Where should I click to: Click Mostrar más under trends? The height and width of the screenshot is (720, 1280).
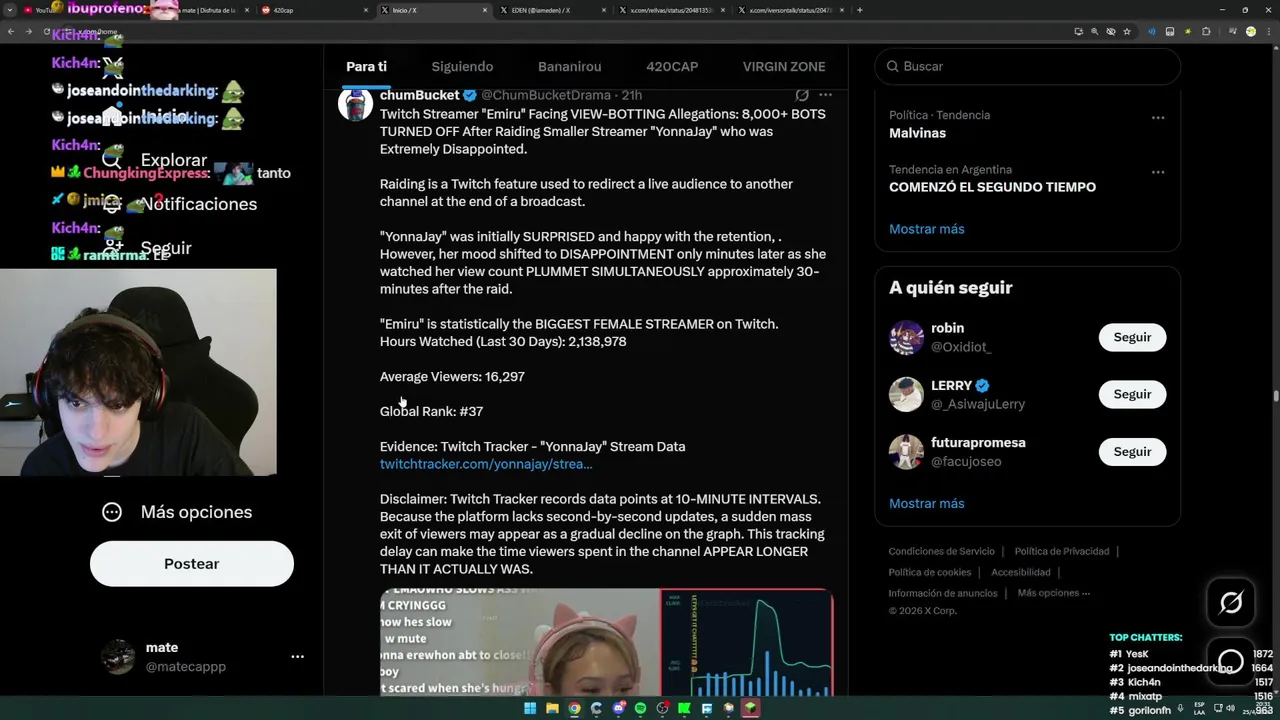click(927, 229)
